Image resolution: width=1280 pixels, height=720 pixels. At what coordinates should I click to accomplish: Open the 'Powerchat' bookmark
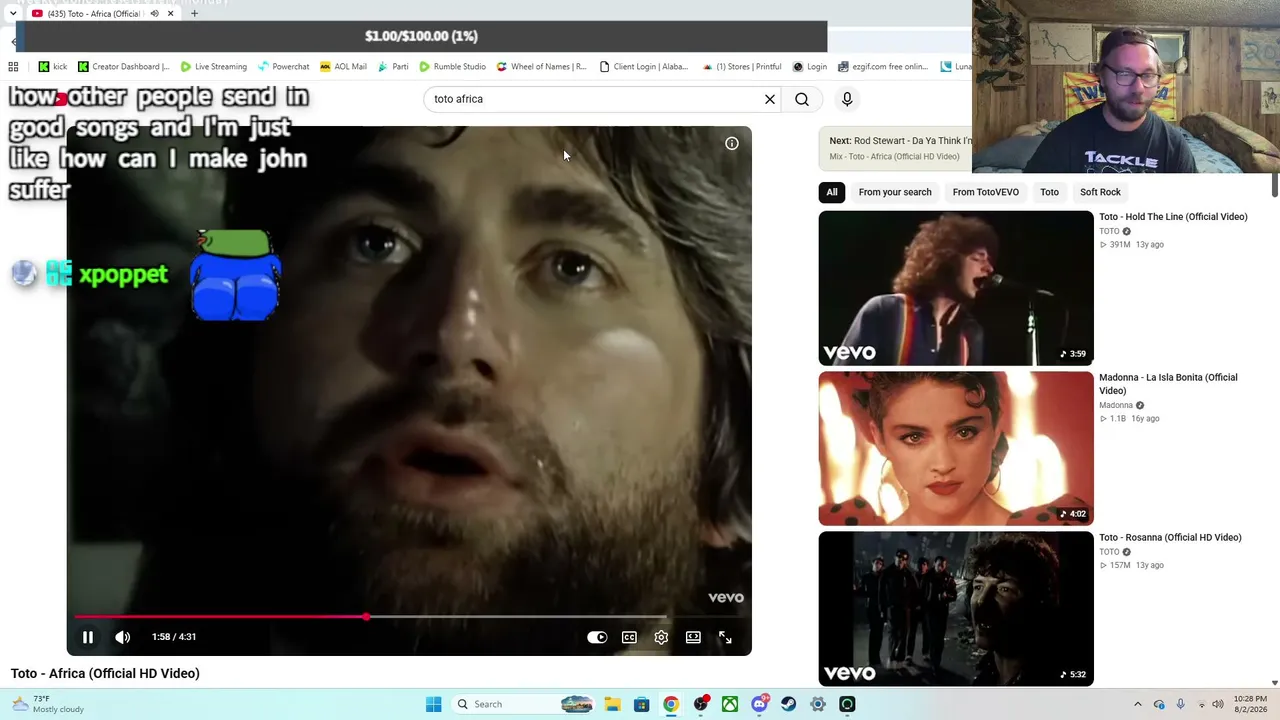284,67
